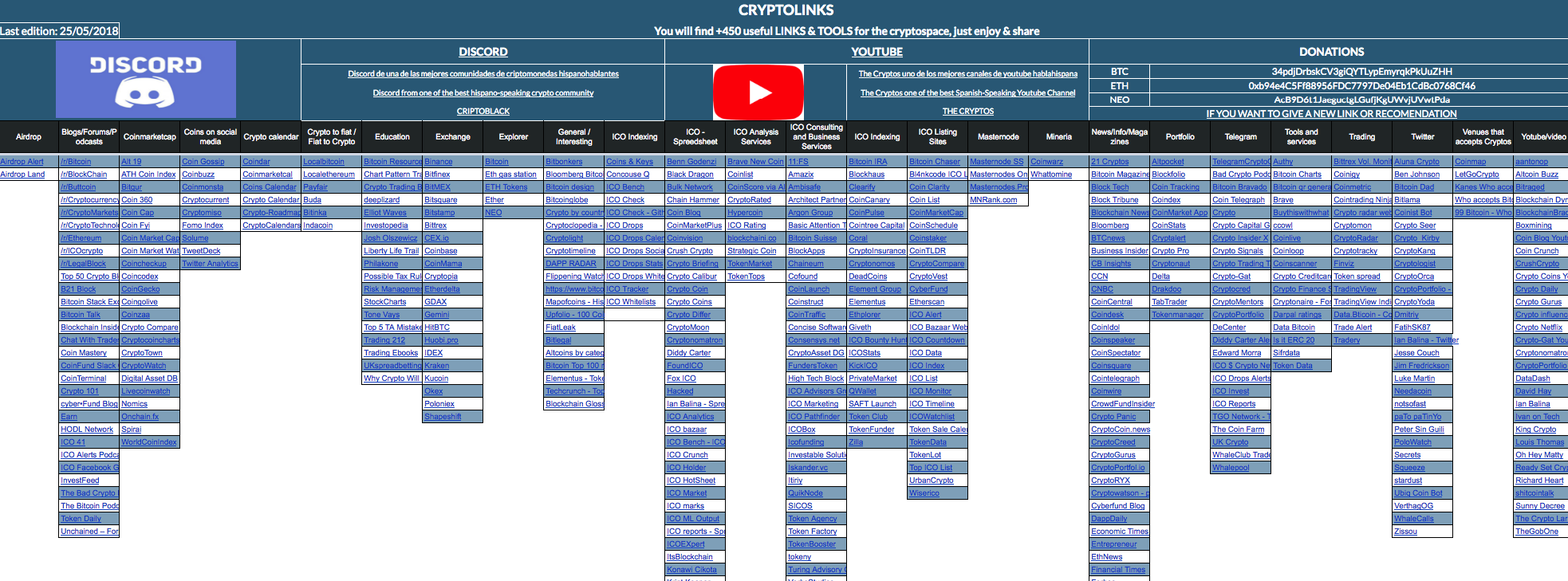The image size is (1568, 581).
Task: Click the red YouTube play icon
Action: point(758,92)
